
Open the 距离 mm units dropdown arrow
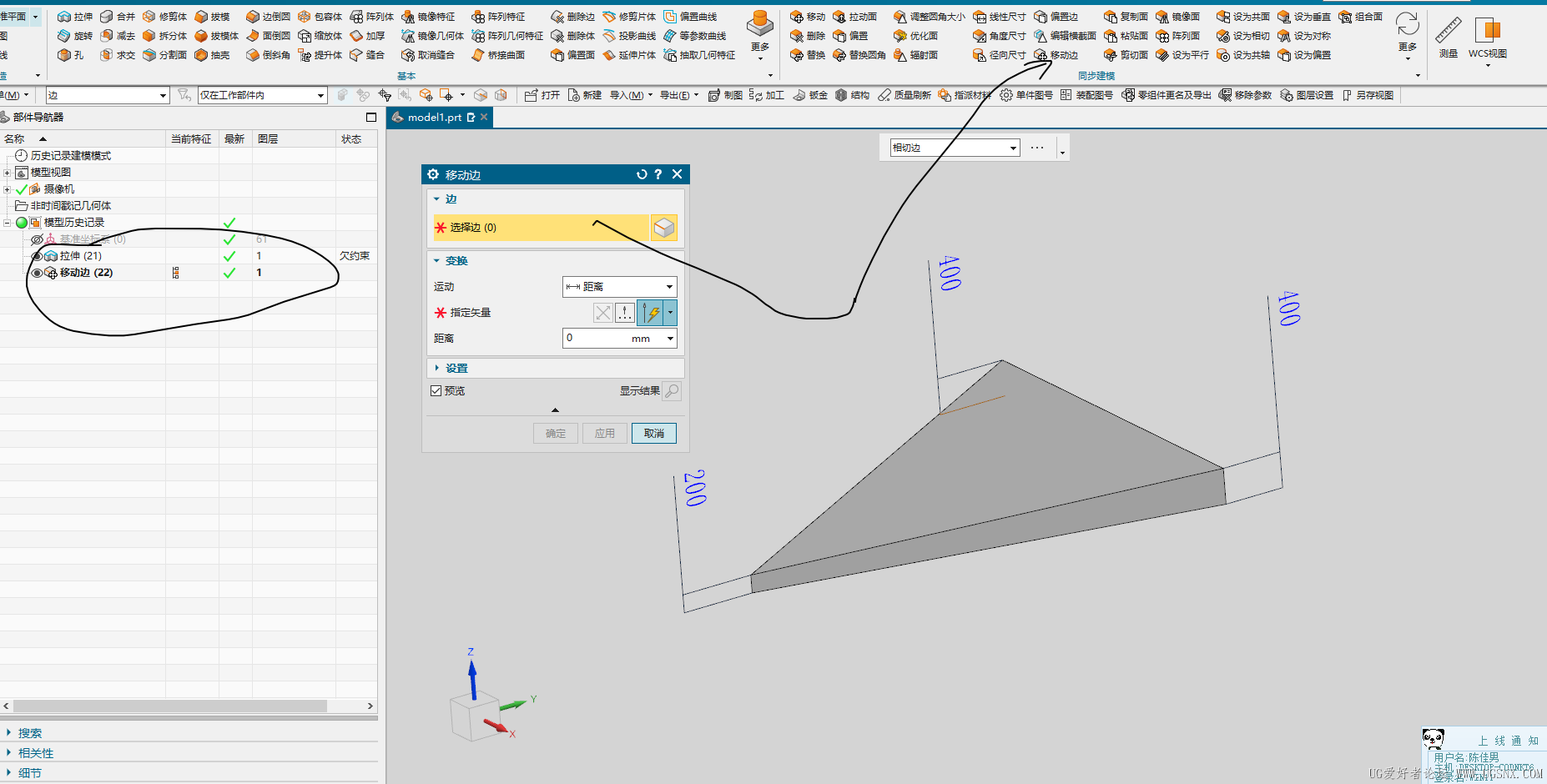click(x=670, y=339)
